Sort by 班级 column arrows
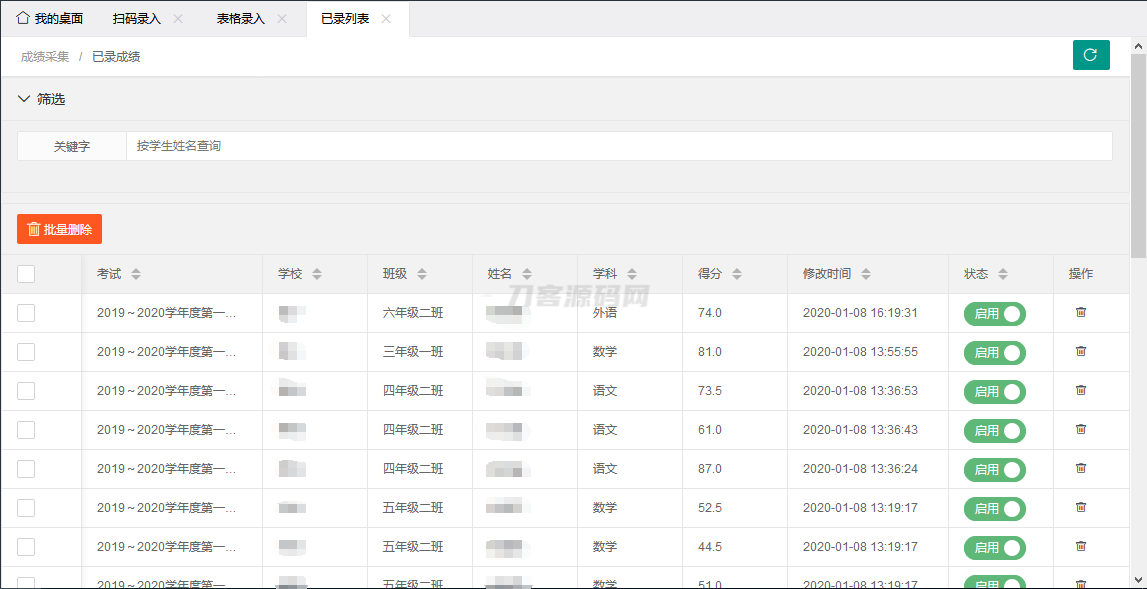Image resolution: width=1147 pixels, height=589 pixels. [x=422, y=274]
